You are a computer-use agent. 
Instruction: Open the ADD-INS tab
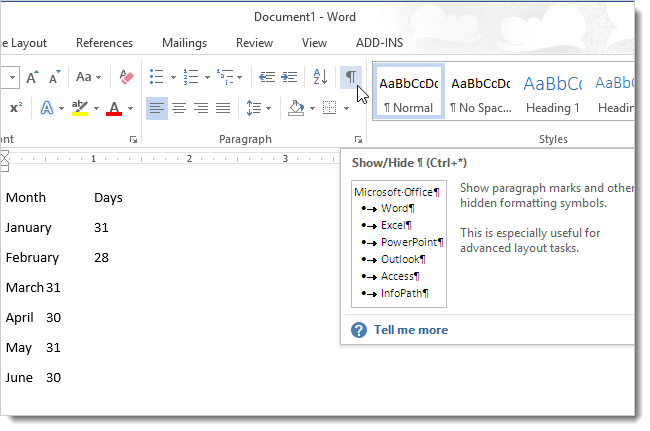(379, 43)
